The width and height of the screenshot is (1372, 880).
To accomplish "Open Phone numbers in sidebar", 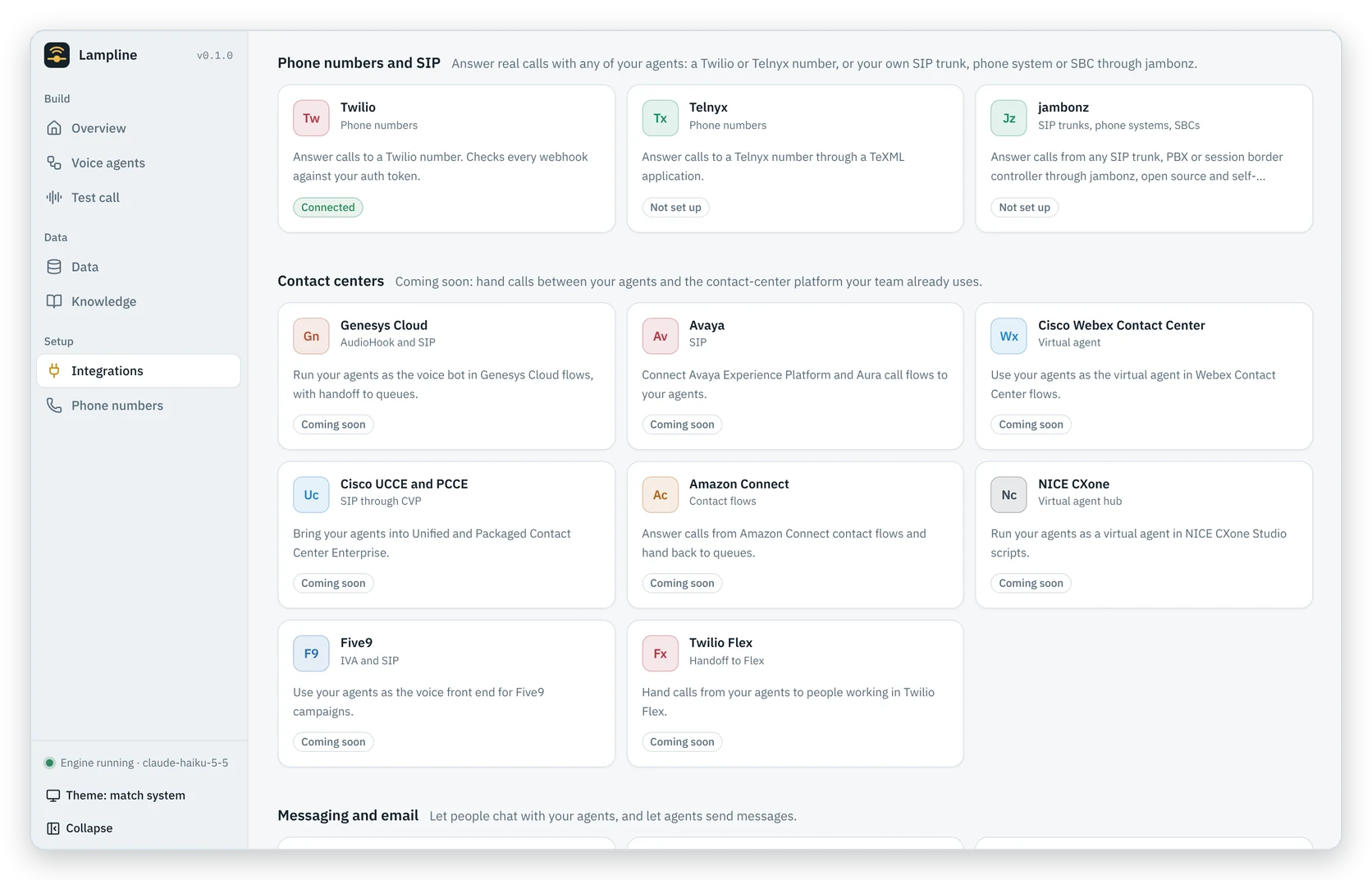I will point(138,406).
